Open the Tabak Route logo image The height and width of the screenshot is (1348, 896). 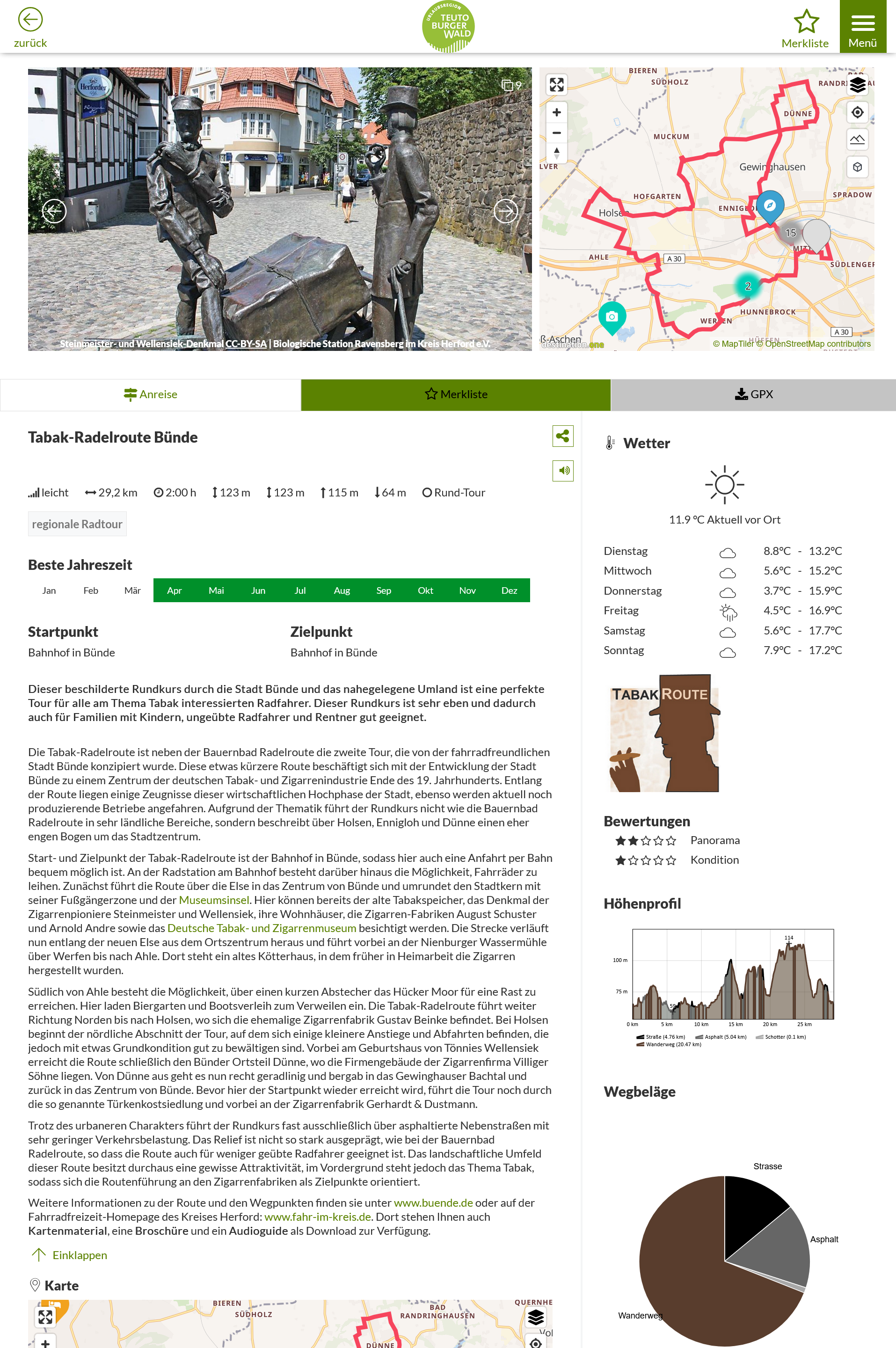click(x=664, y=733)
